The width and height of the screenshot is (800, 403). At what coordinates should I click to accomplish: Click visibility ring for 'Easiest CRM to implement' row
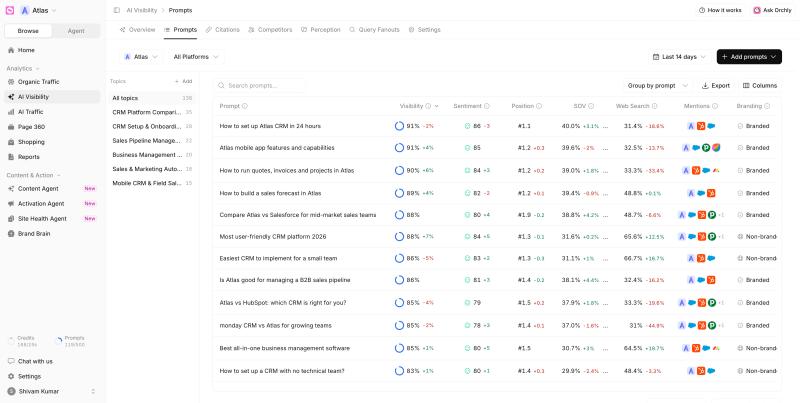[399, 259]
